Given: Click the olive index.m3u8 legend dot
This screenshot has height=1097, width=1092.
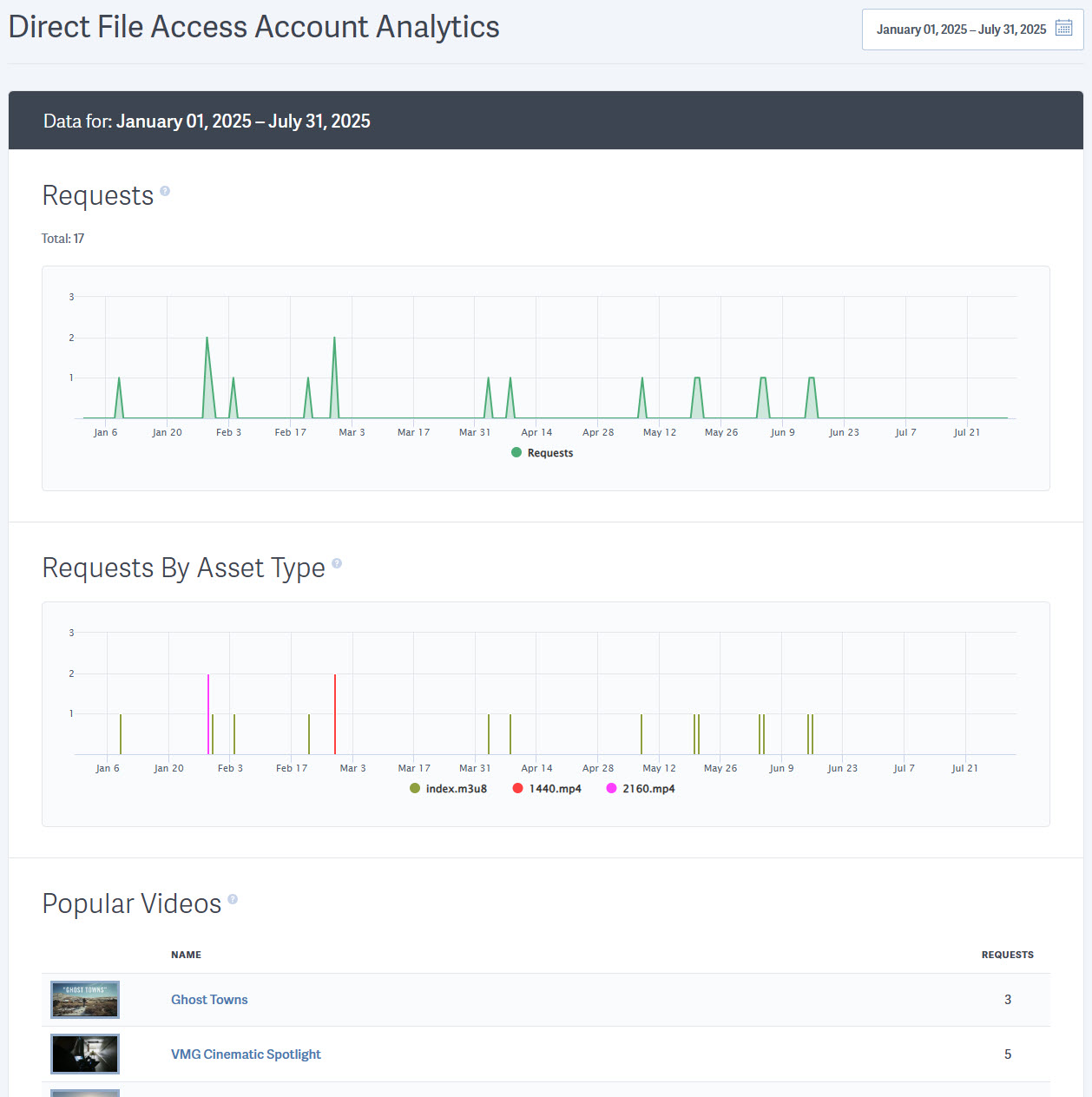Looking at the screenshot, I should tap(414, 788).
